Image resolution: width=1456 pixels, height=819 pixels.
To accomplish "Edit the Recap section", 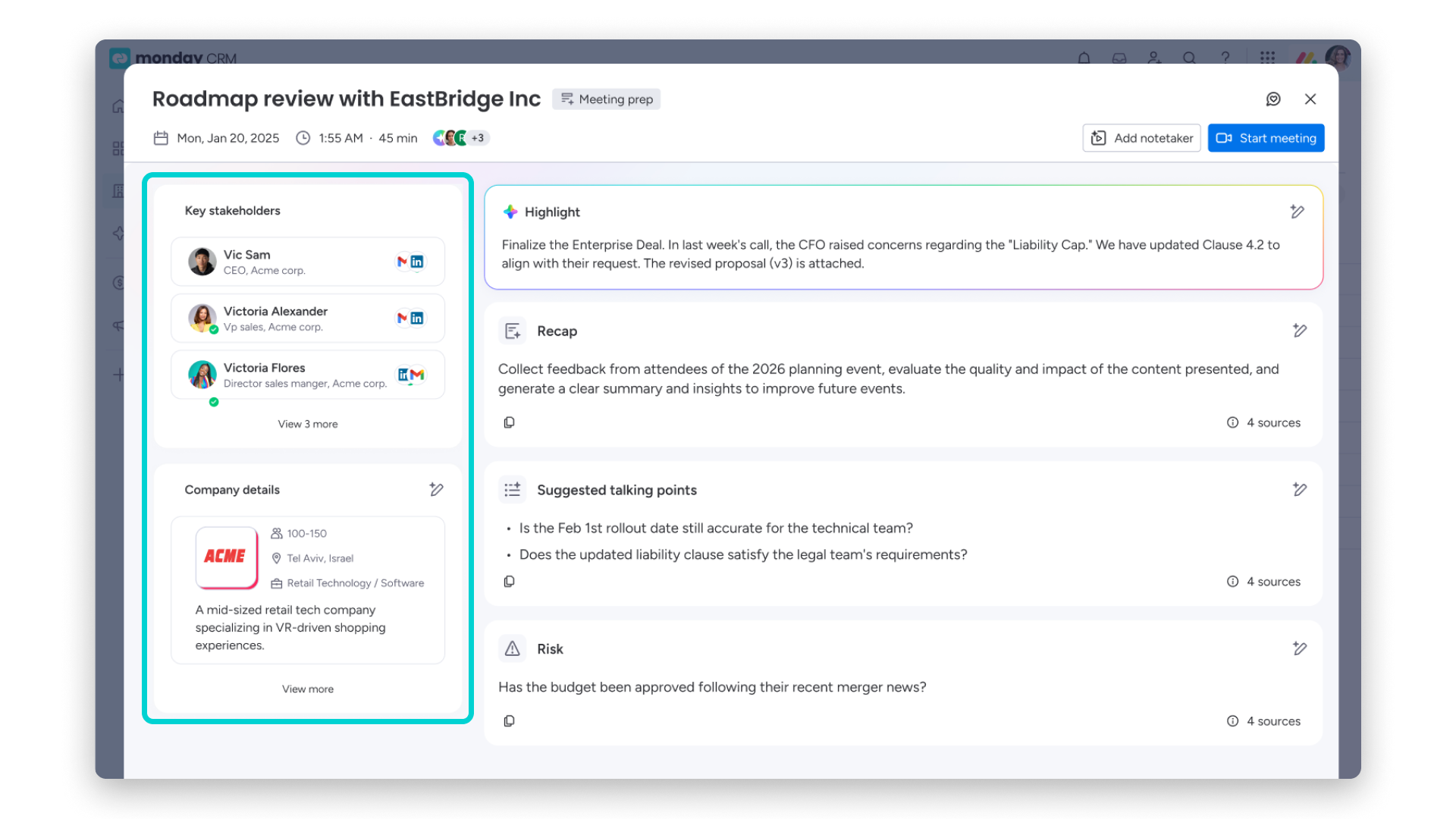I will [1300, 331].
